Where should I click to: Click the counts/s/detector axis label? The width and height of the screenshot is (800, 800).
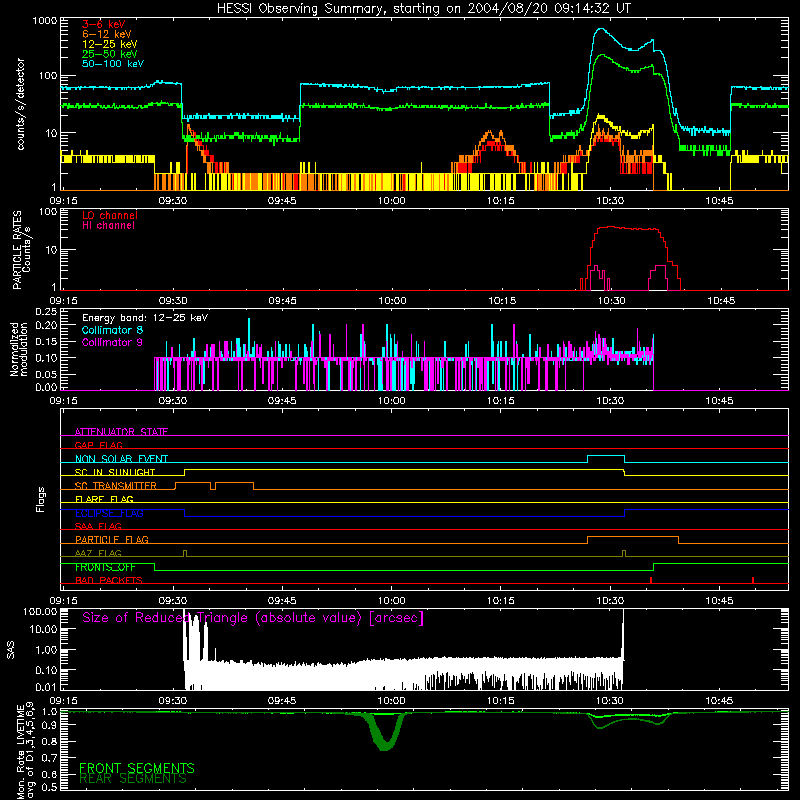coord(20,104)
